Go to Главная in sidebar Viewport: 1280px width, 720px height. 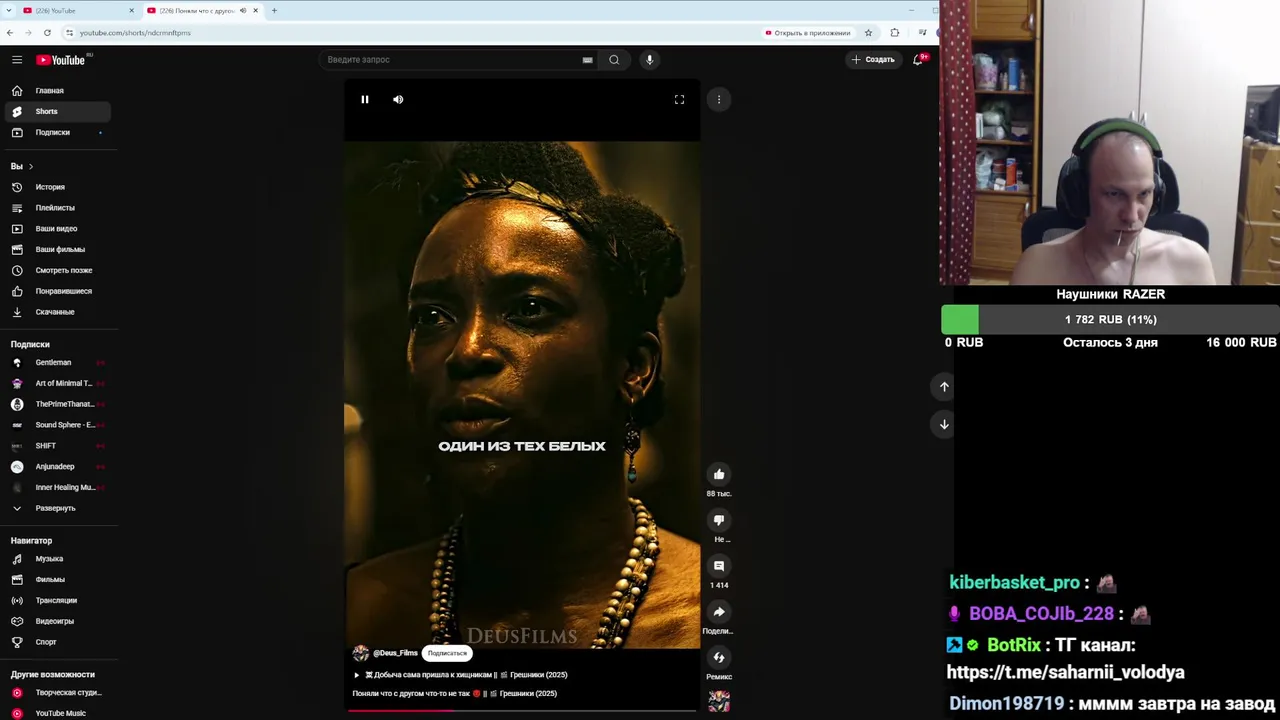click(x=57, y=91)
